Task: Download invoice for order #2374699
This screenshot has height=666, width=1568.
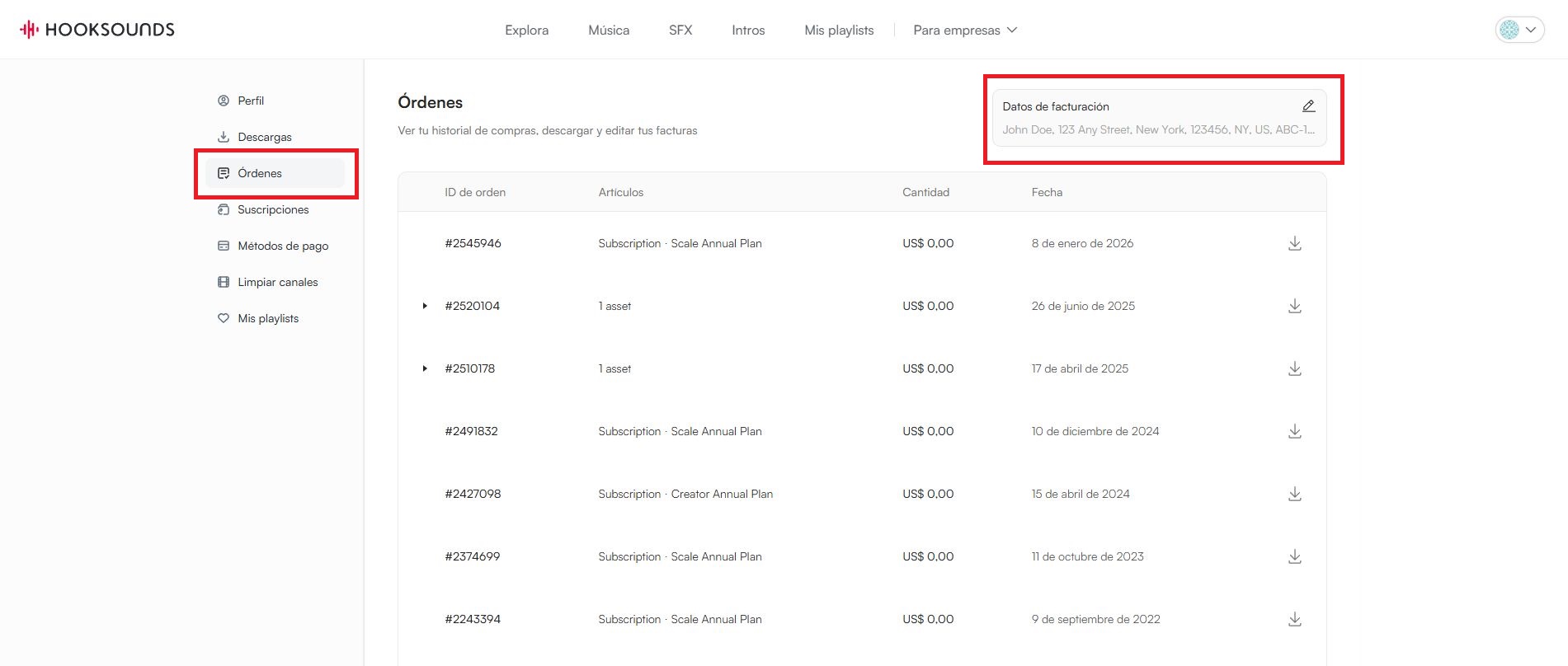Action: coord(1294,556)
